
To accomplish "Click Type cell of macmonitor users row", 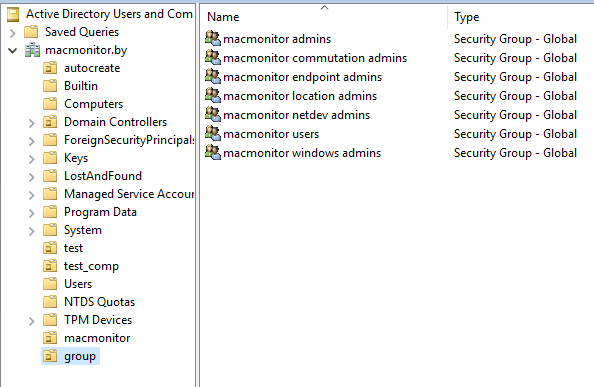I will click(x=515, y=134).
